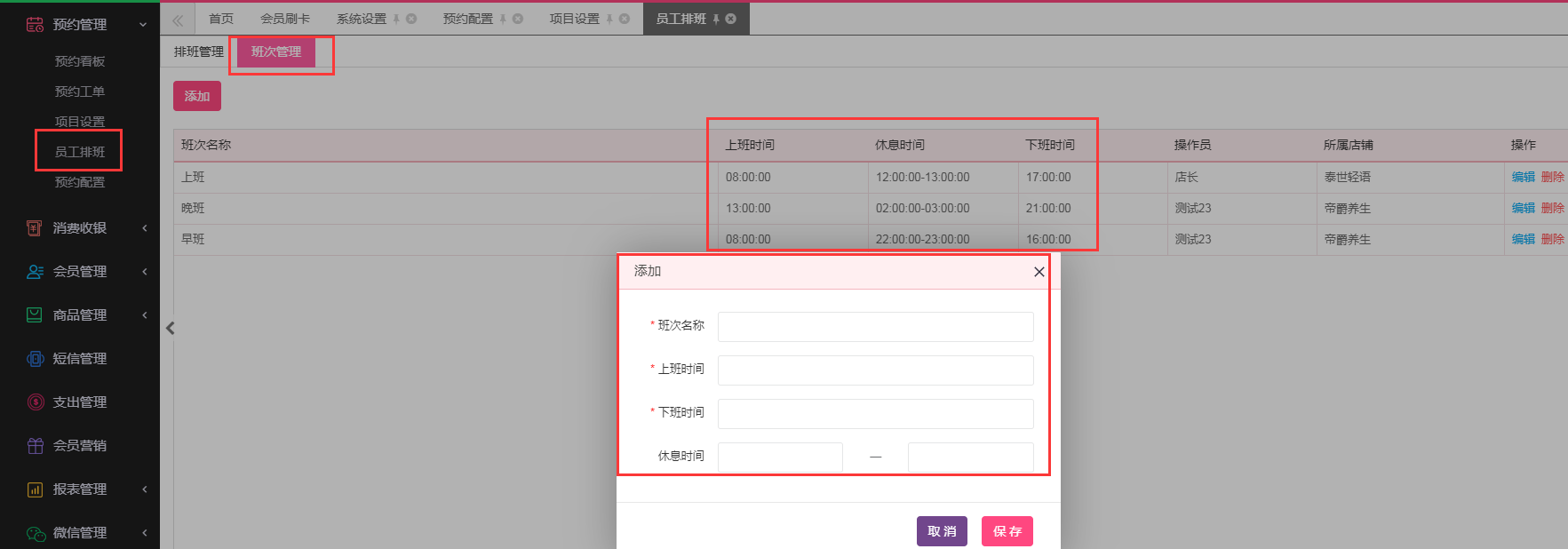Click the 会员营销 gift icon

(35, 446)
